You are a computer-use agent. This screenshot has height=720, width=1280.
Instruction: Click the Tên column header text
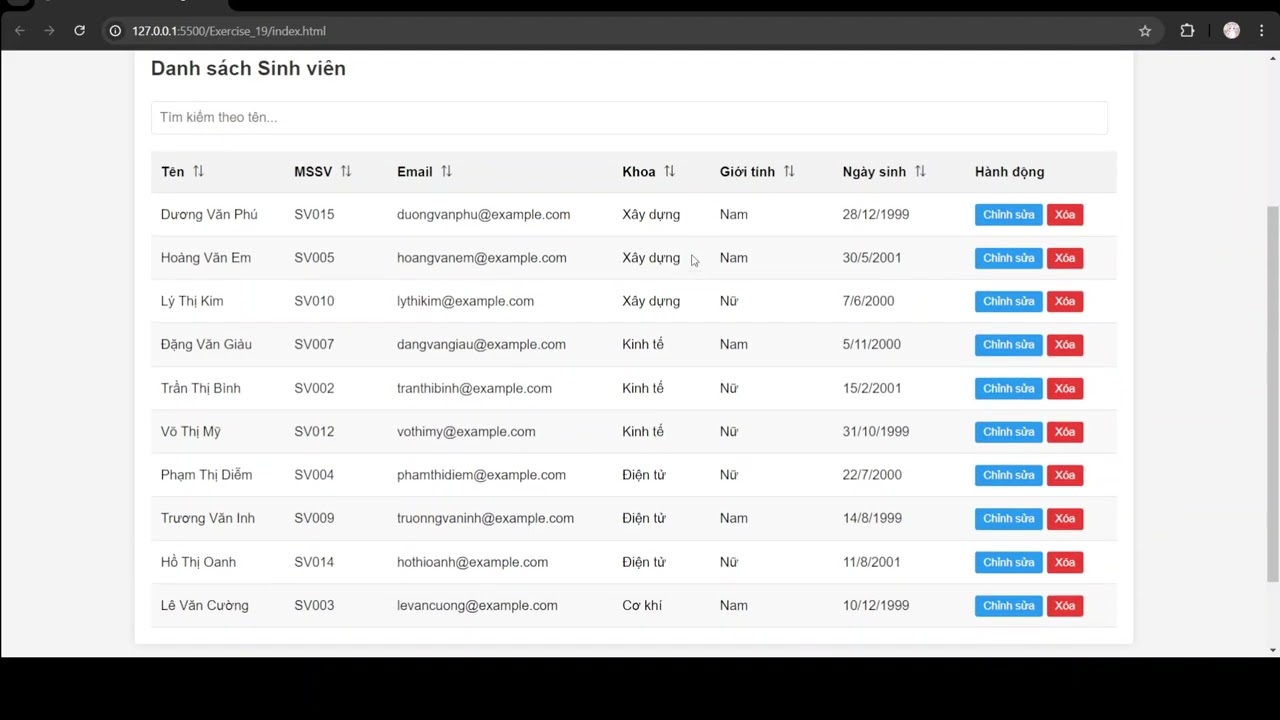pyautogui.click(x=172, y=172)
